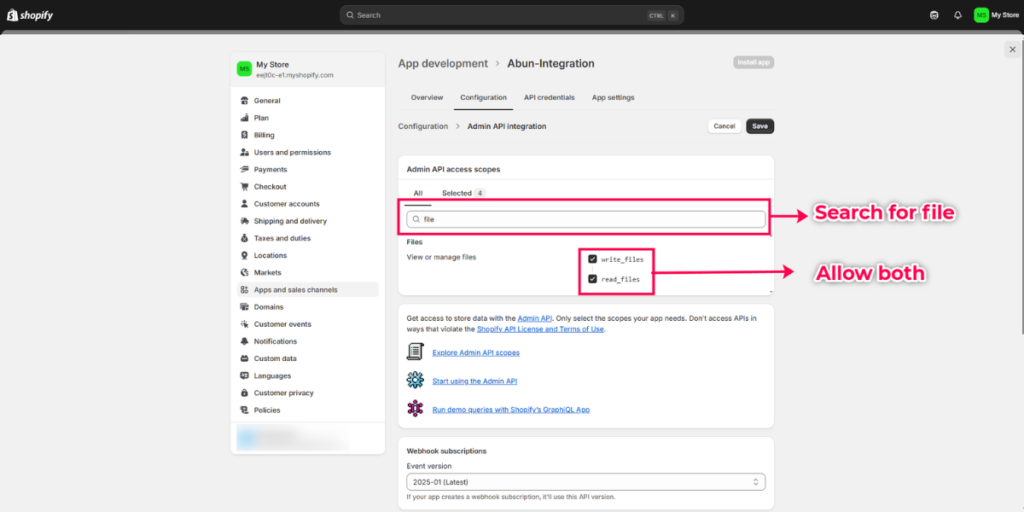This screenshot has height=512, width=1024.
Task: Click the Languages icon
Action: click(x=244, y=376)
